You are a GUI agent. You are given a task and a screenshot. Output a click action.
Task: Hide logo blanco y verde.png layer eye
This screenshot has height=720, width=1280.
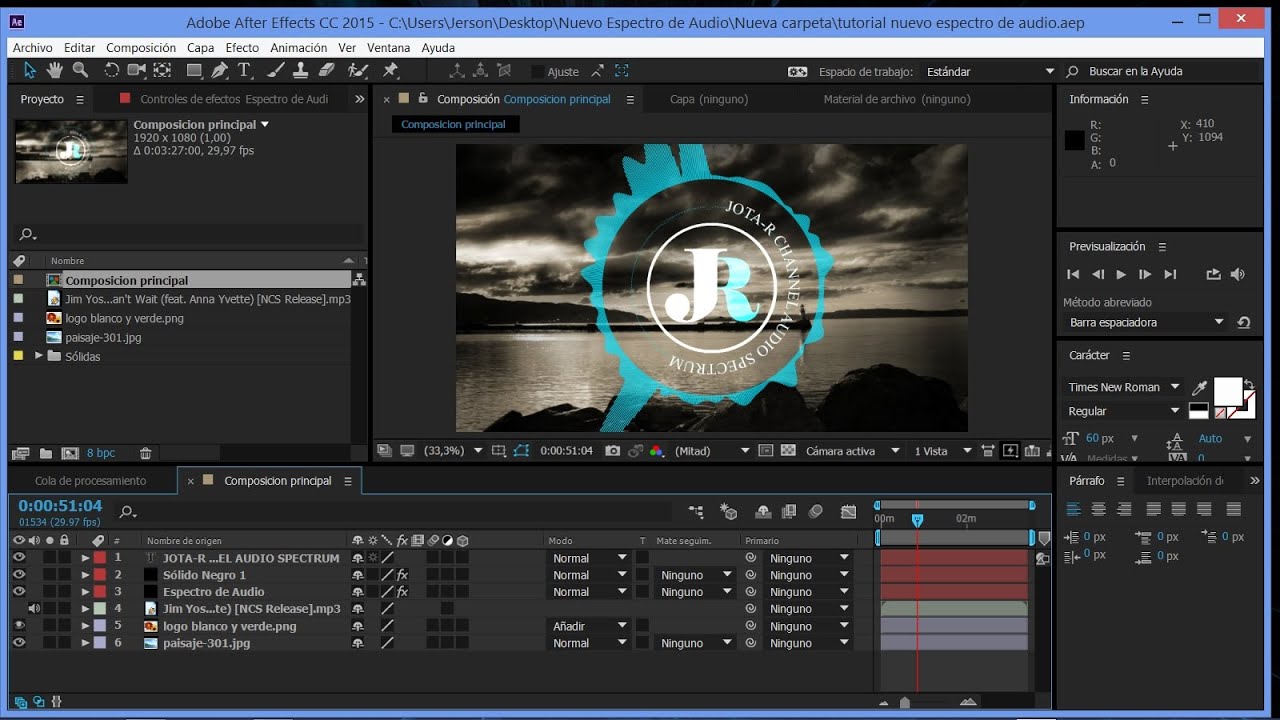click(19, 626)
